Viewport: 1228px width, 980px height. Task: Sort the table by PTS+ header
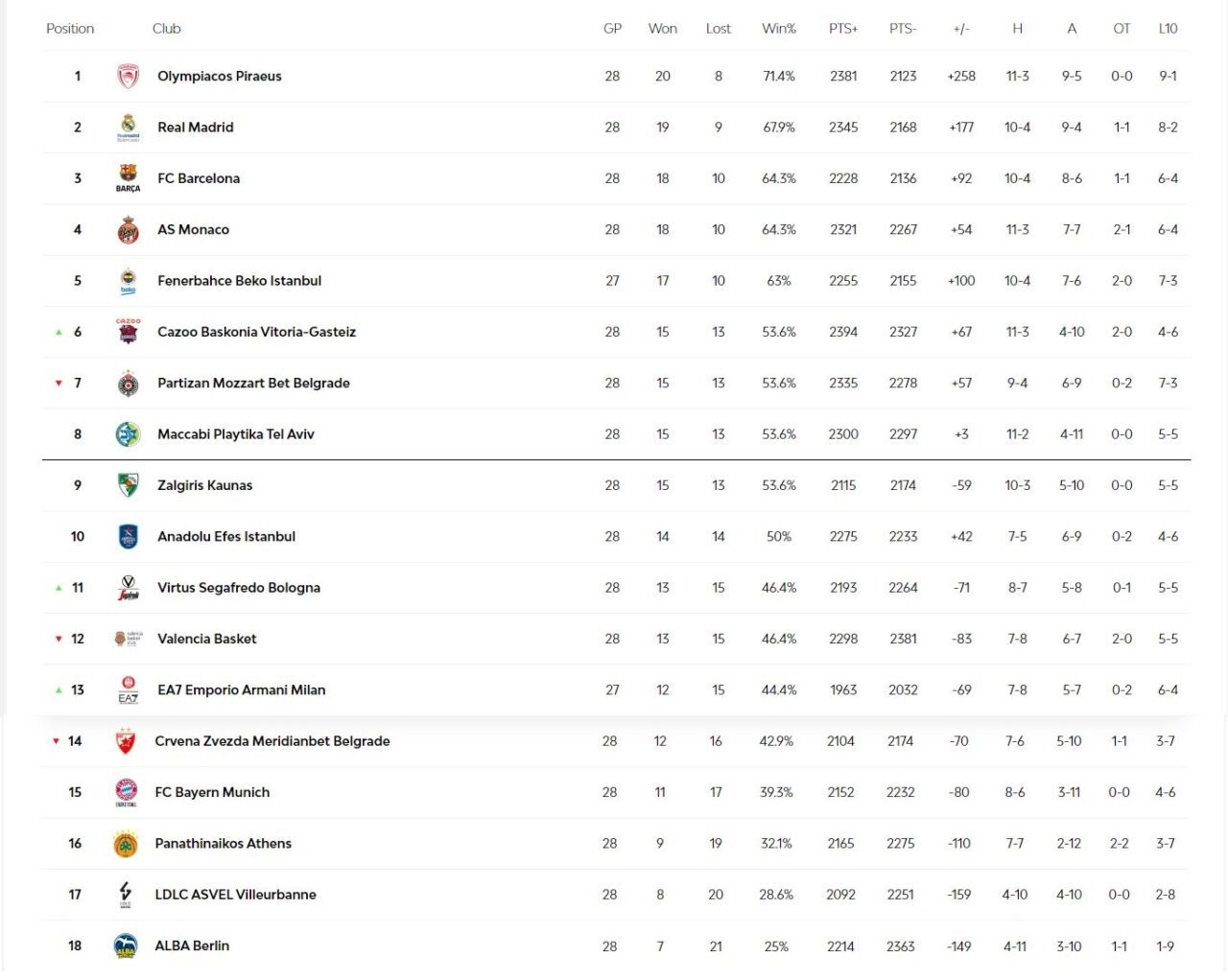[843, 29]
